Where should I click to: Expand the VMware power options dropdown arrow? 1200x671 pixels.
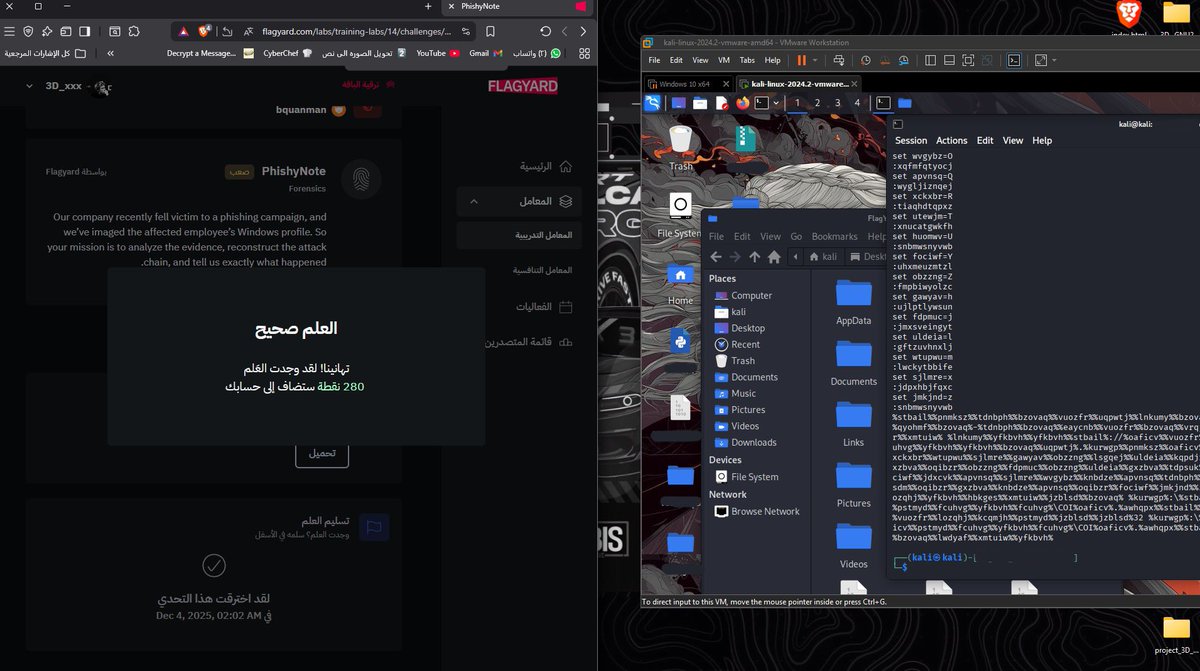coord(815,61)
